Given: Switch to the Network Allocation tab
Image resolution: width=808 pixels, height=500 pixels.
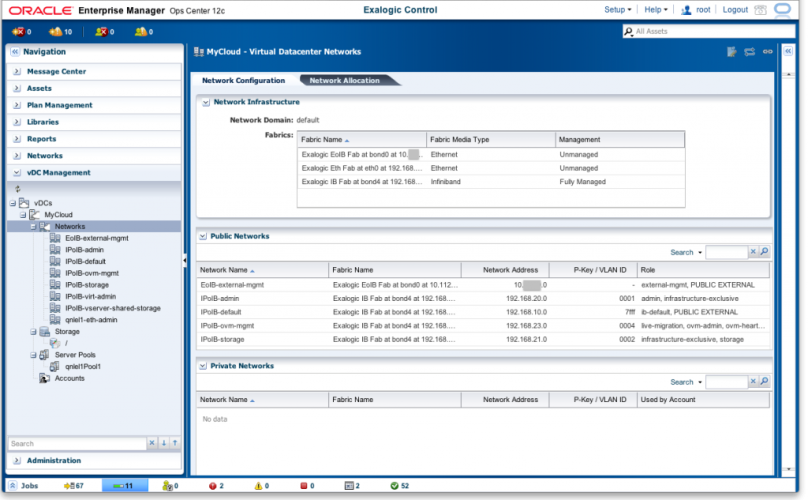Looking at the screenshot, I should [344, 80].
